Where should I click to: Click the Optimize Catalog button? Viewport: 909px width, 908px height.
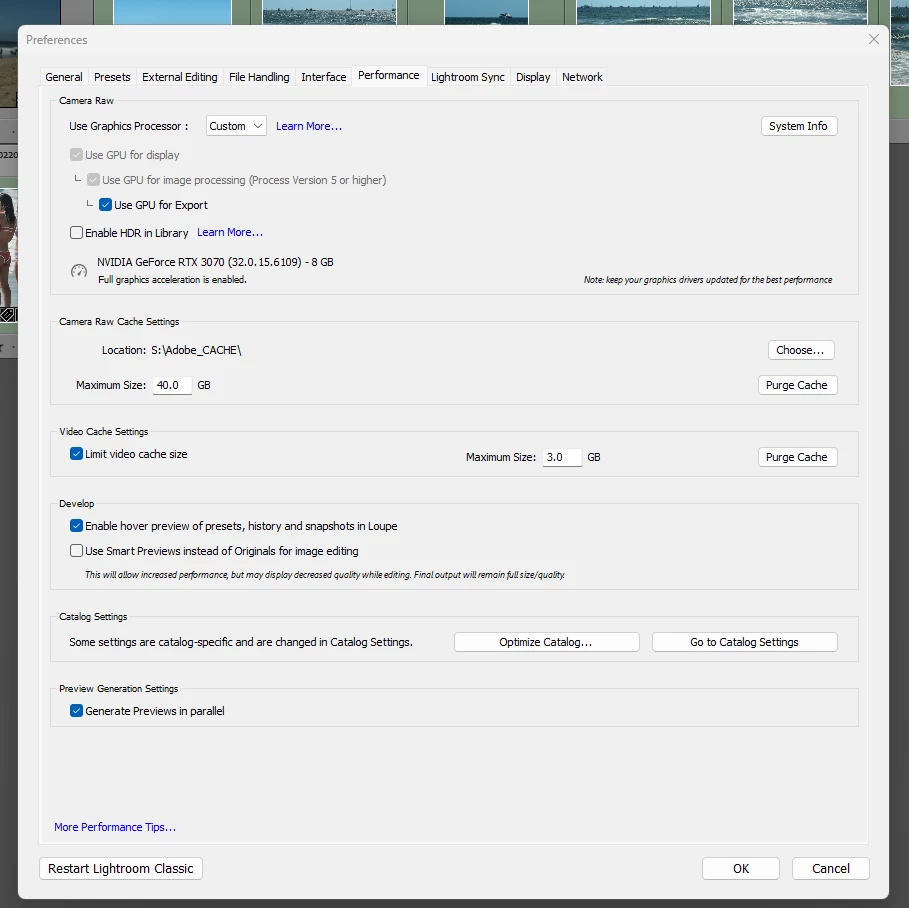click(x=546, y=642)
